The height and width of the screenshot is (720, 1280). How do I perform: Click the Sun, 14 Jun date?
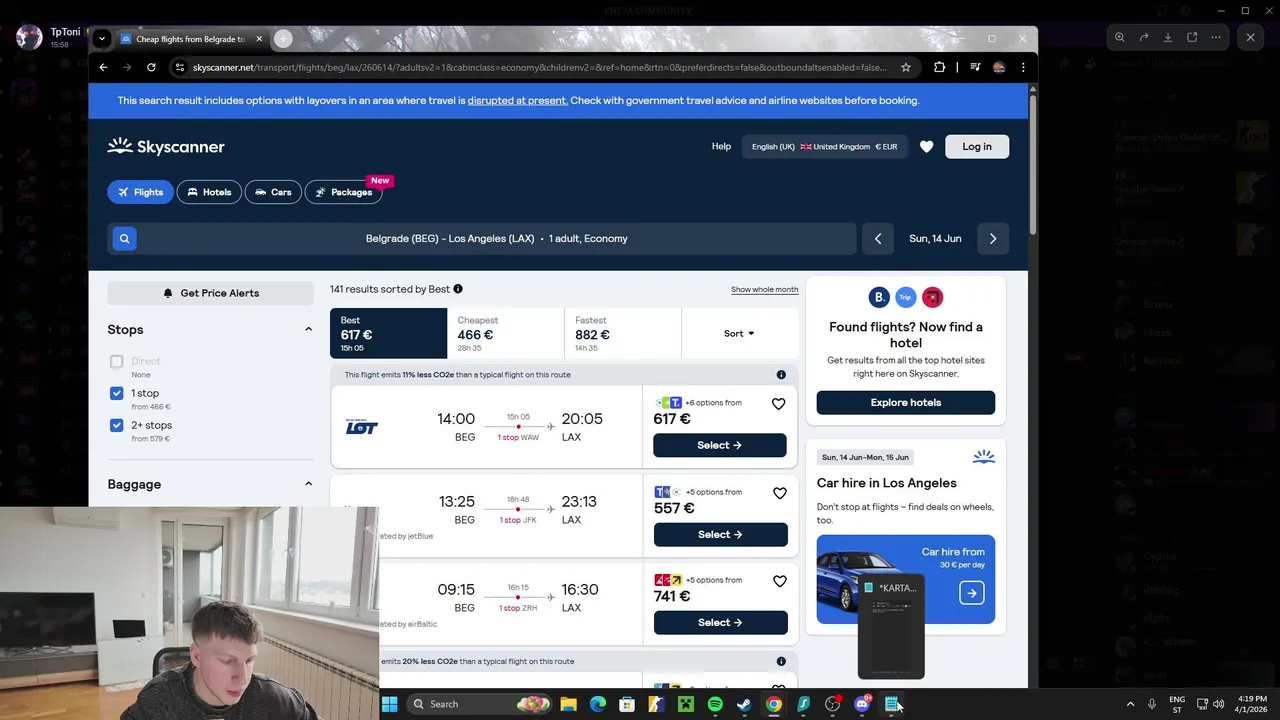click(x=935, y=238)
